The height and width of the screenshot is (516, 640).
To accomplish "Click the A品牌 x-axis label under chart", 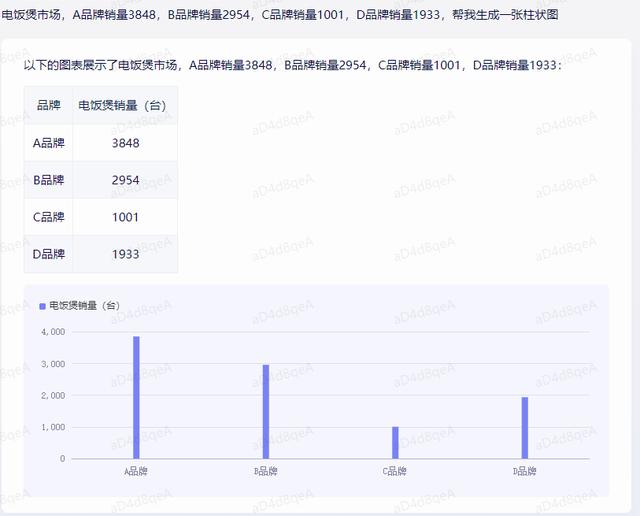I will click(x=136, y=471).
